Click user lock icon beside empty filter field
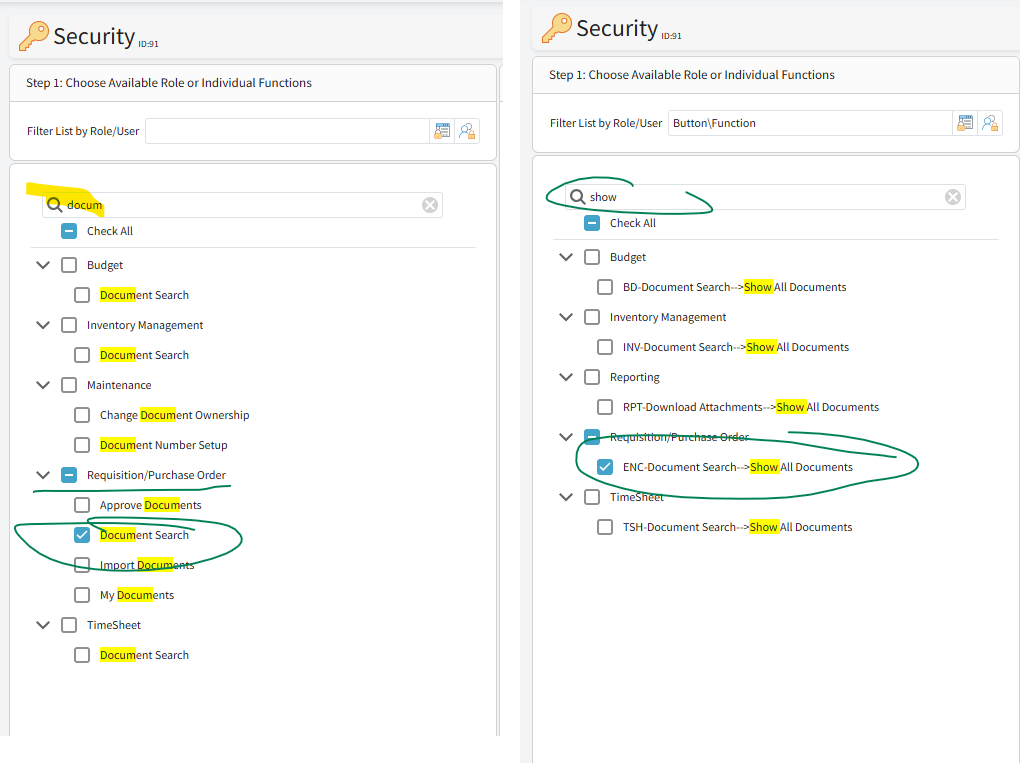The height and width of the screenshot is (763, 1020). tap(467, 131)
